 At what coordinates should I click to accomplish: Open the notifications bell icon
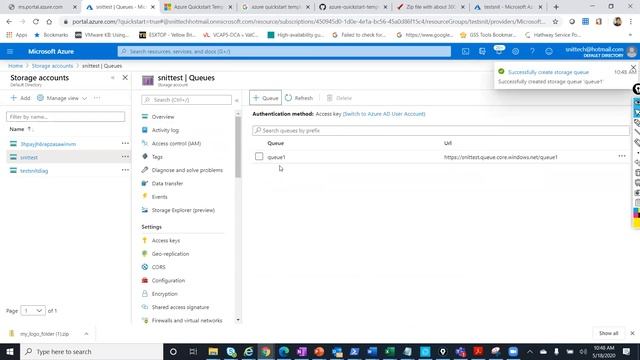coord(499,51)
